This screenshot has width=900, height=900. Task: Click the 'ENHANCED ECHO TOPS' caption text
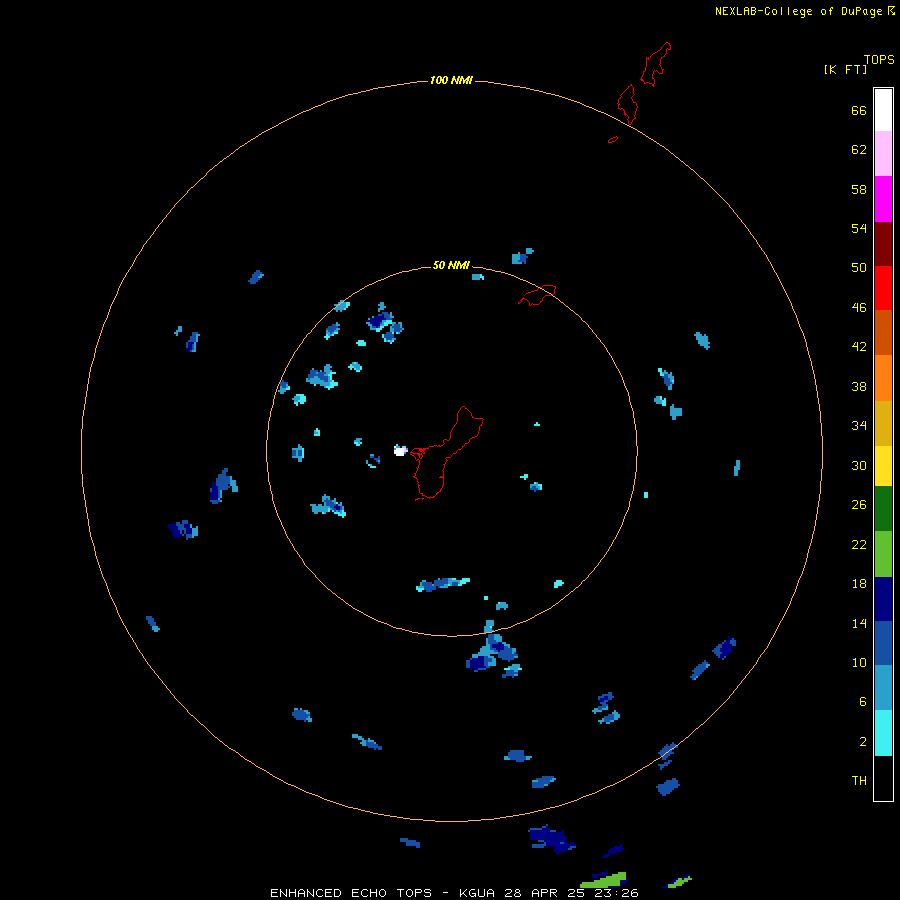351,893
